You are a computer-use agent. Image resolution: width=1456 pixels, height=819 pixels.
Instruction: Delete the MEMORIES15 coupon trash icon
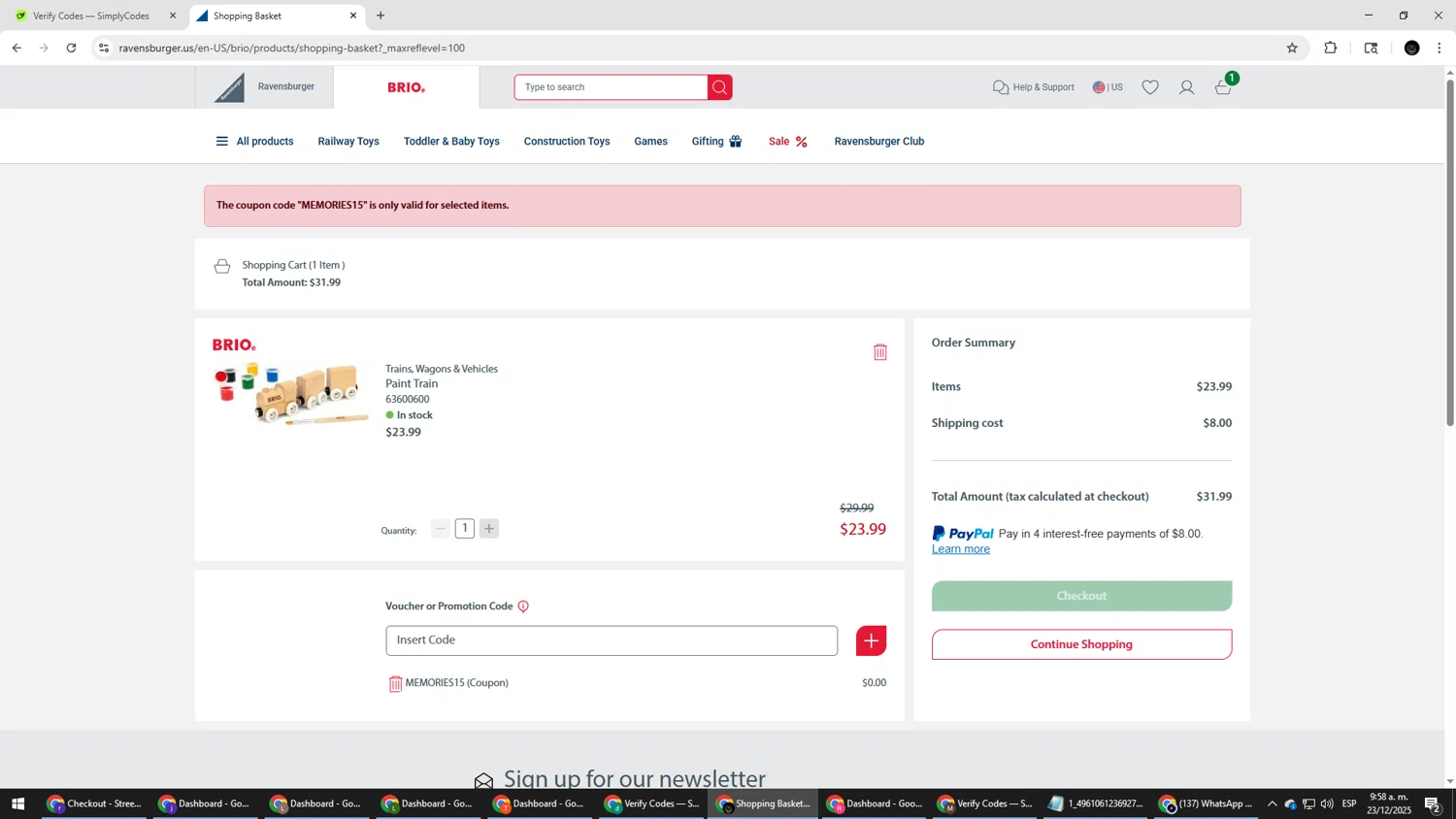coord(395,684)
